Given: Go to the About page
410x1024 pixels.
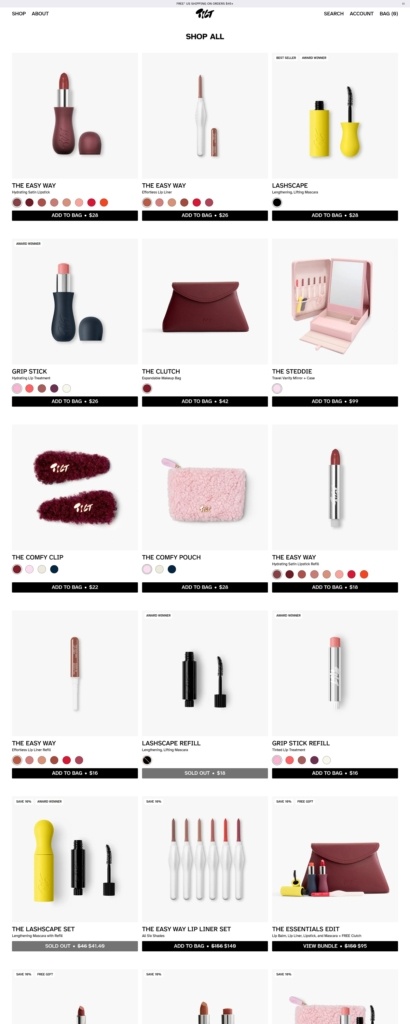Looking at the screenshot, I should tap(40, 14).
